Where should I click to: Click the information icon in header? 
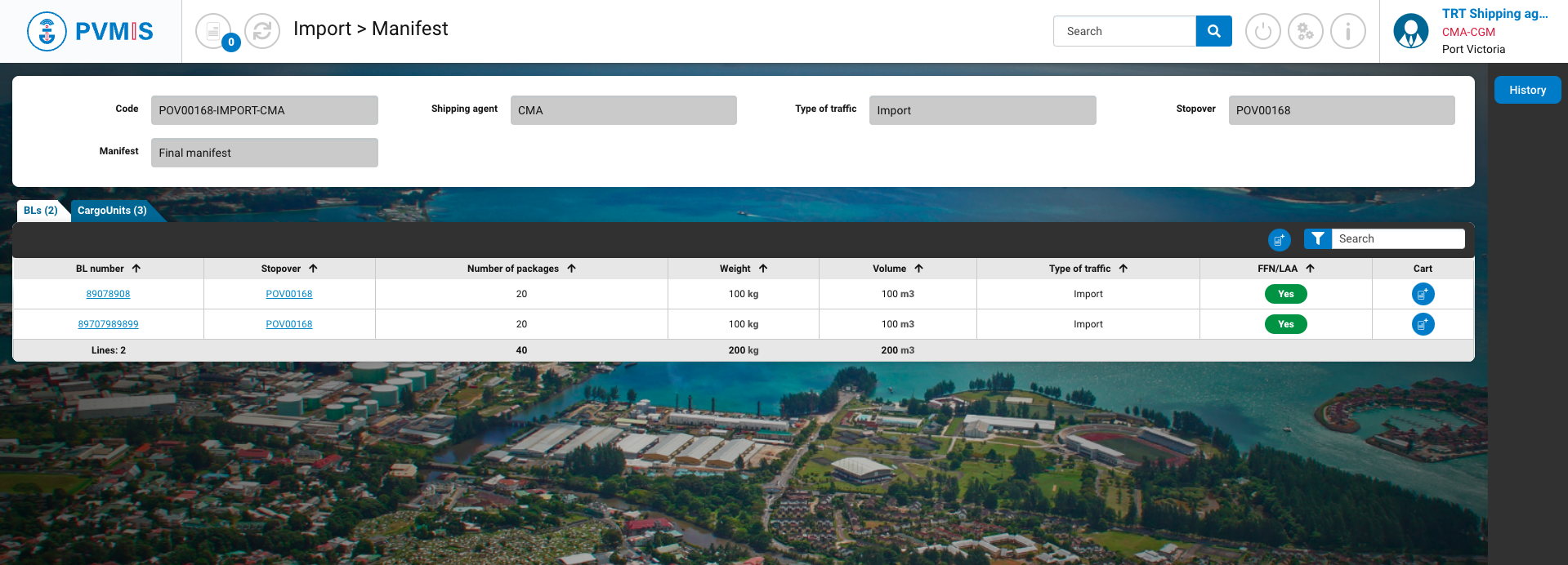(1347, 32)
